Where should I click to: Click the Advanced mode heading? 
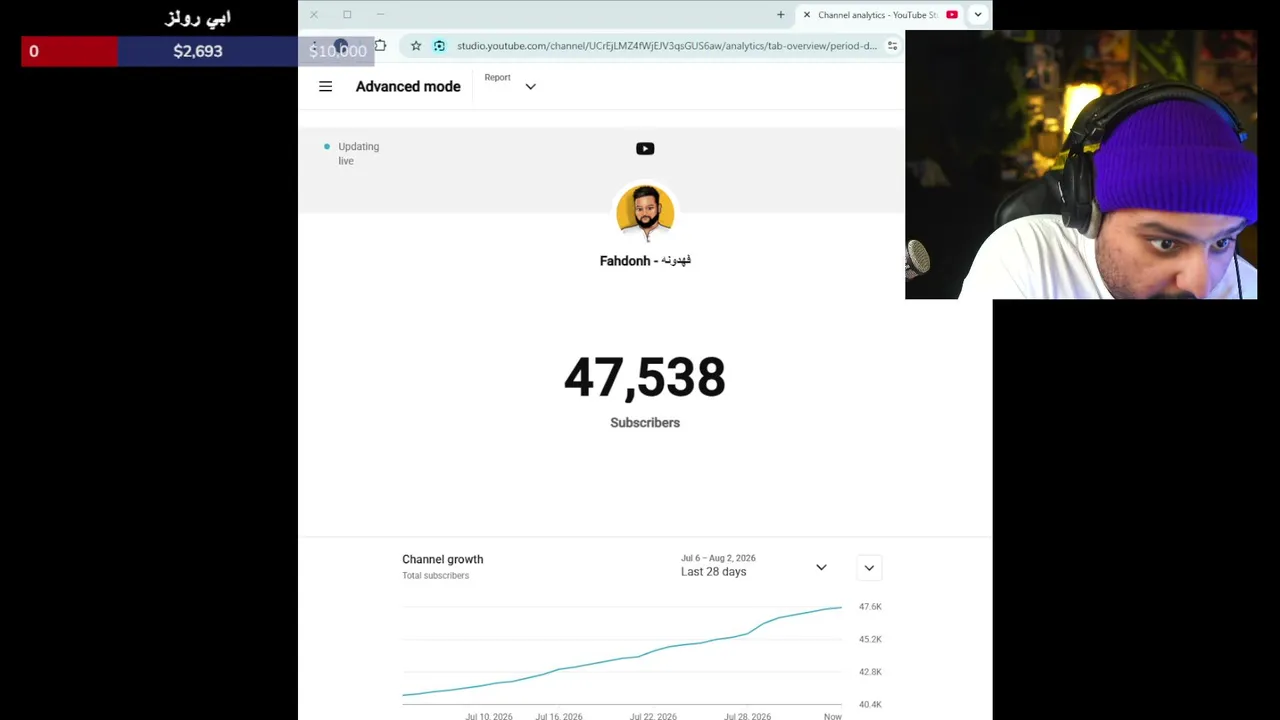408,87
